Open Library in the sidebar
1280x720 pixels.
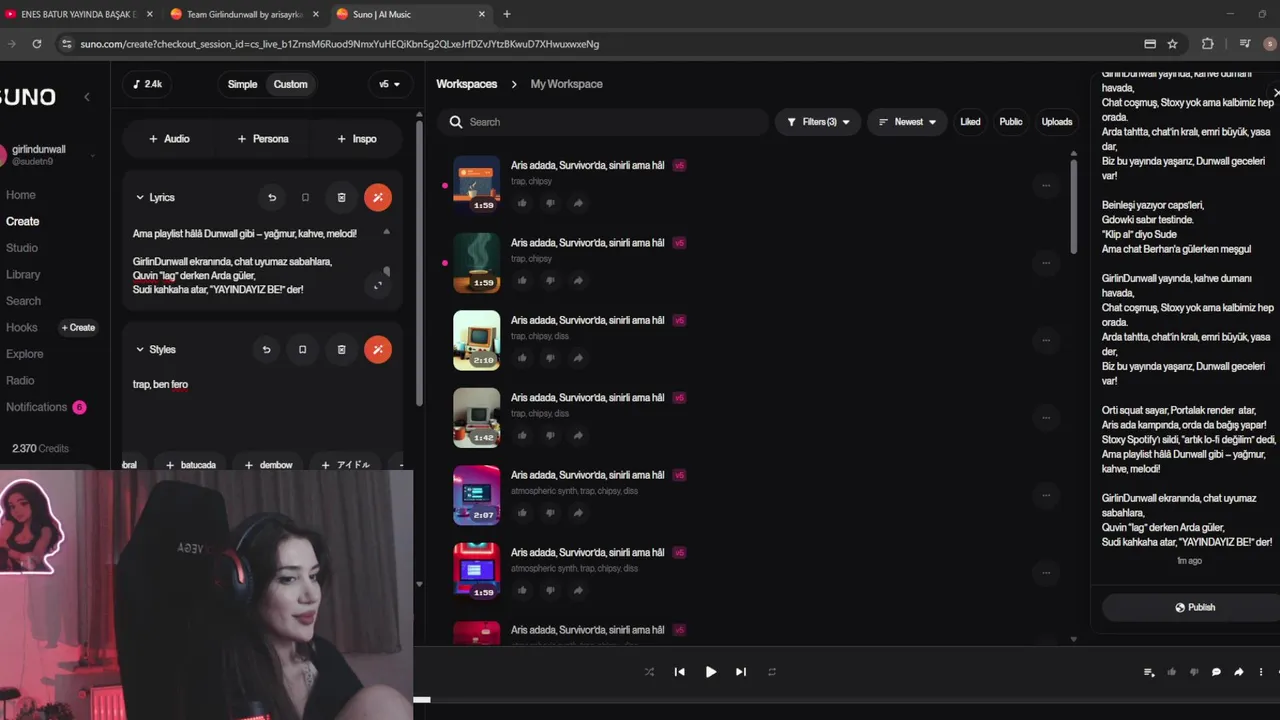coord(23,274)
